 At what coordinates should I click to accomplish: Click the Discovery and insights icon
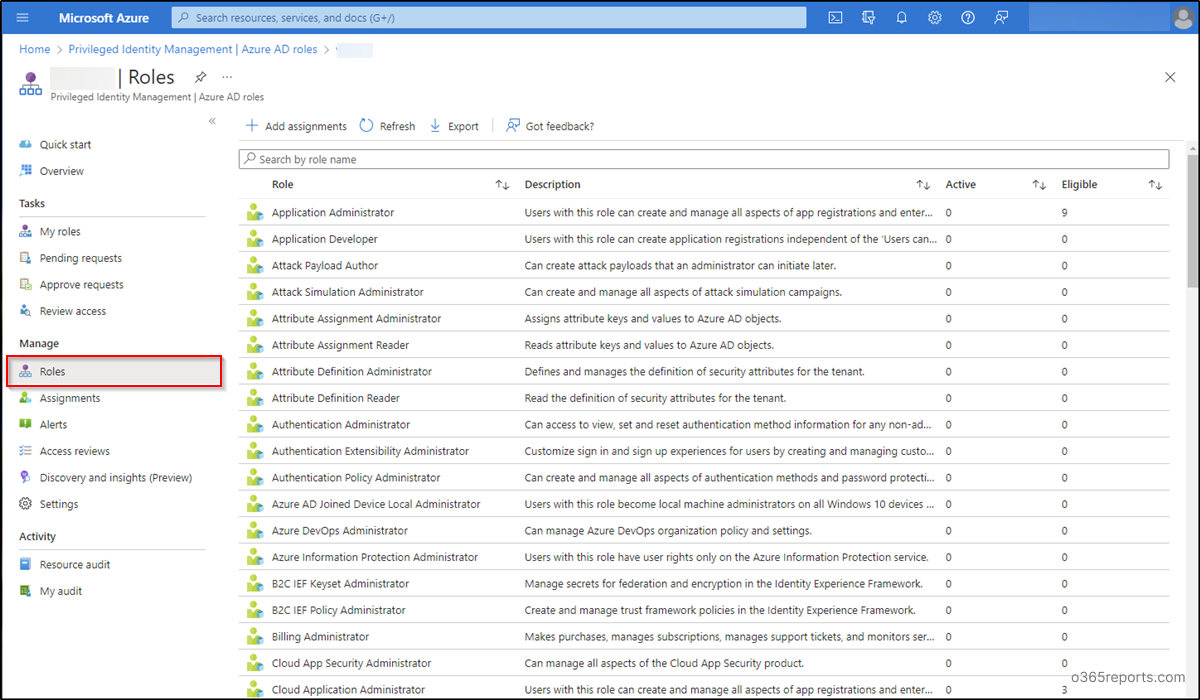point(26,477)
